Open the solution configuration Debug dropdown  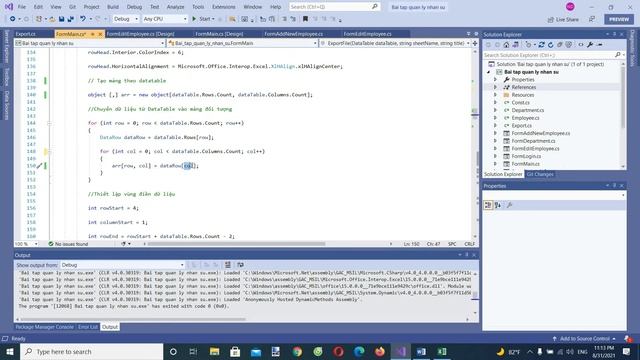coord(126,19)
